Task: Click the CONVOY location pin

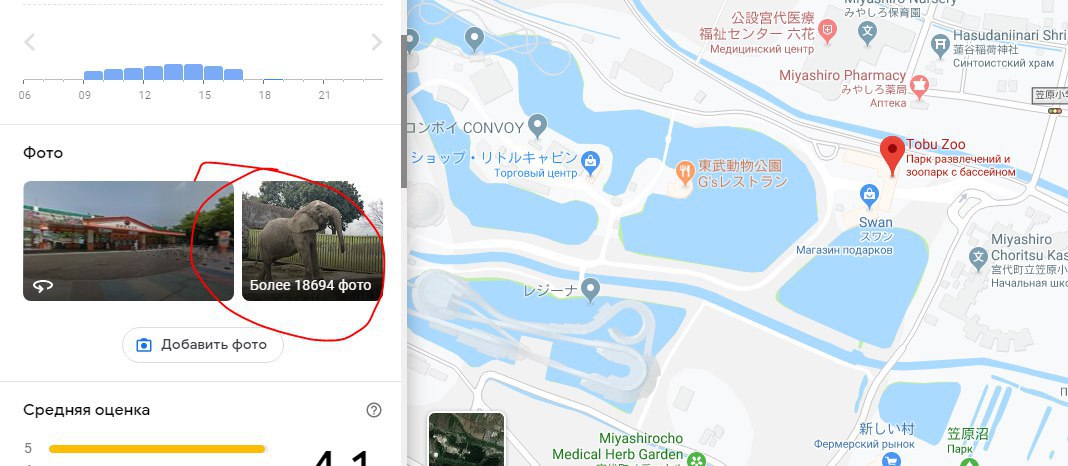Action: 538,125
